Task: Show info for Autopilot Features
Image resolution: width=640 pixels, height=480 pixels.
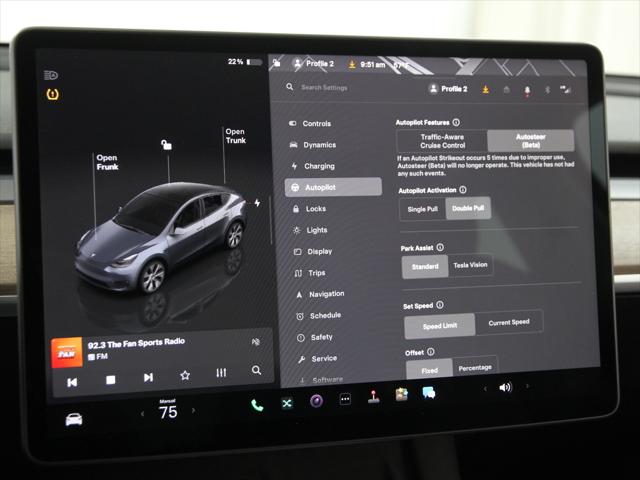Action: [x=456, y=122]
